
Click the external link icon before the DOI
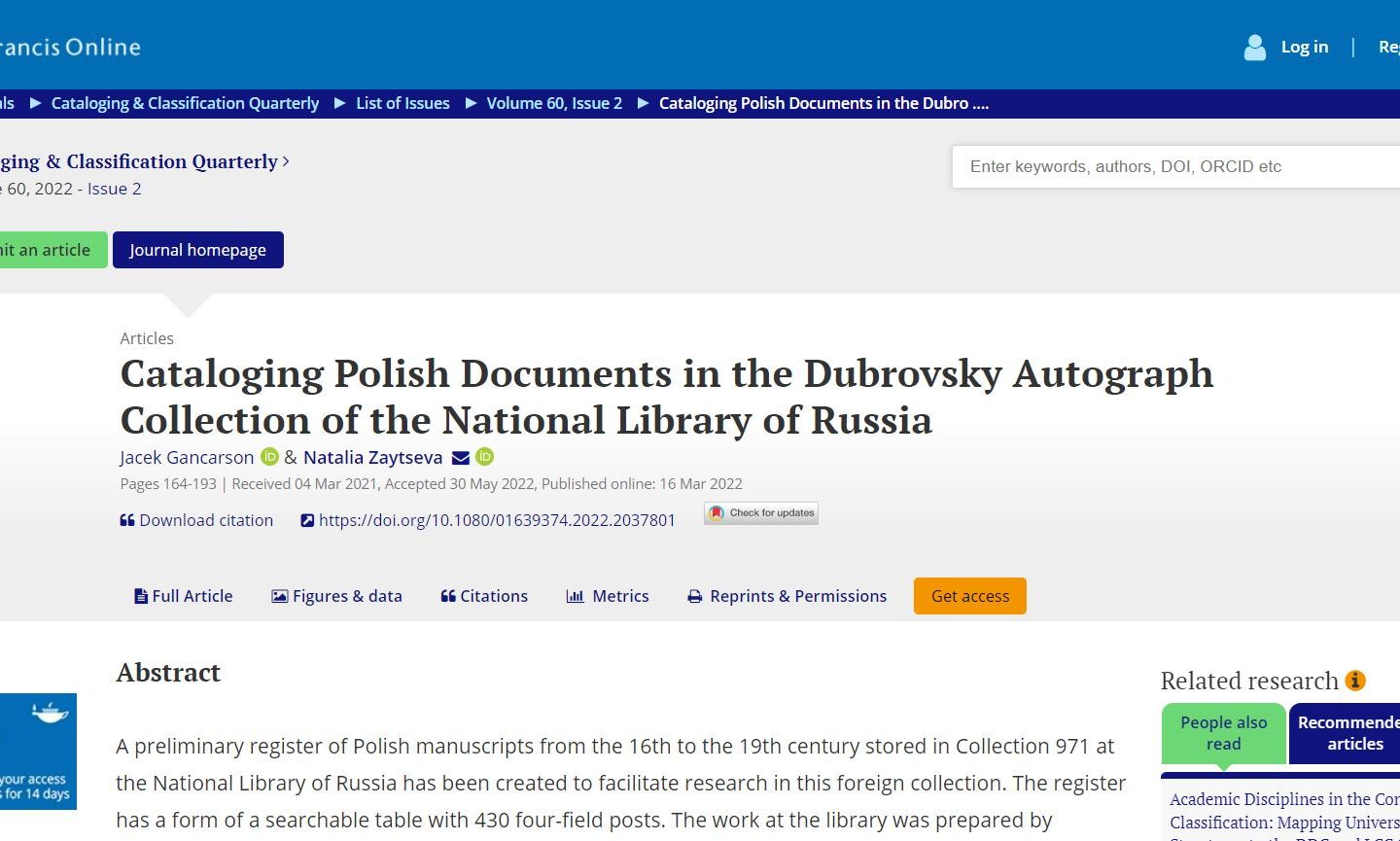pyautogui.click(x=307, y=520)
